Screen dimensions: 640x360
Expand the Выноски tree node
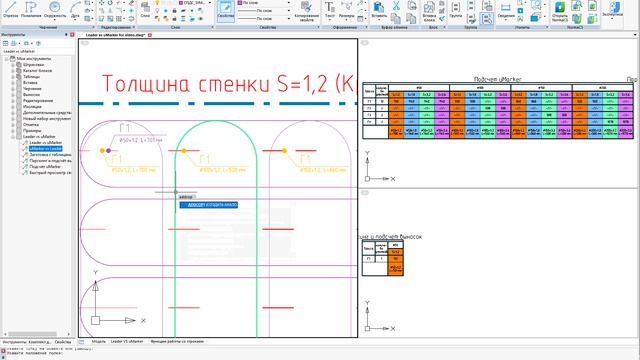(x=13, y=95)
